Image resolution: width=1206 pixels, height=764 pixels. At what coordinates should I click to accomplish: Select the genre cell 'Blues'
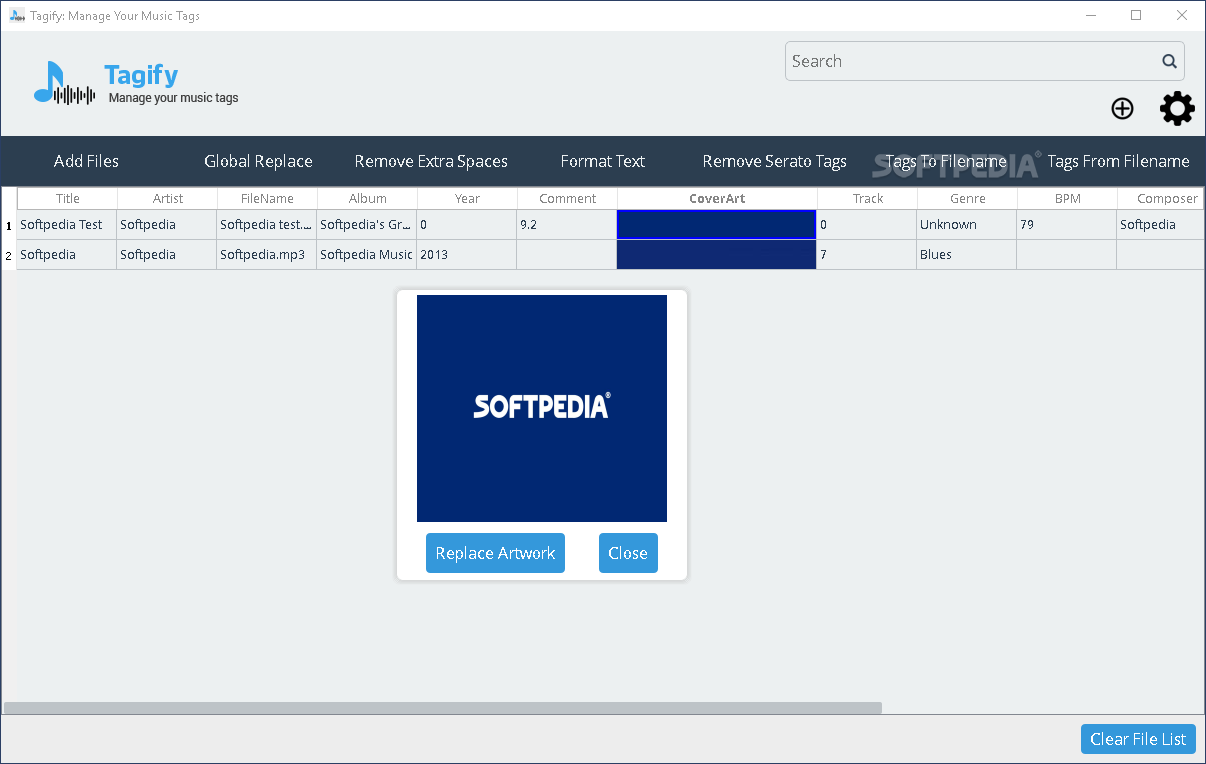(967, 255)
